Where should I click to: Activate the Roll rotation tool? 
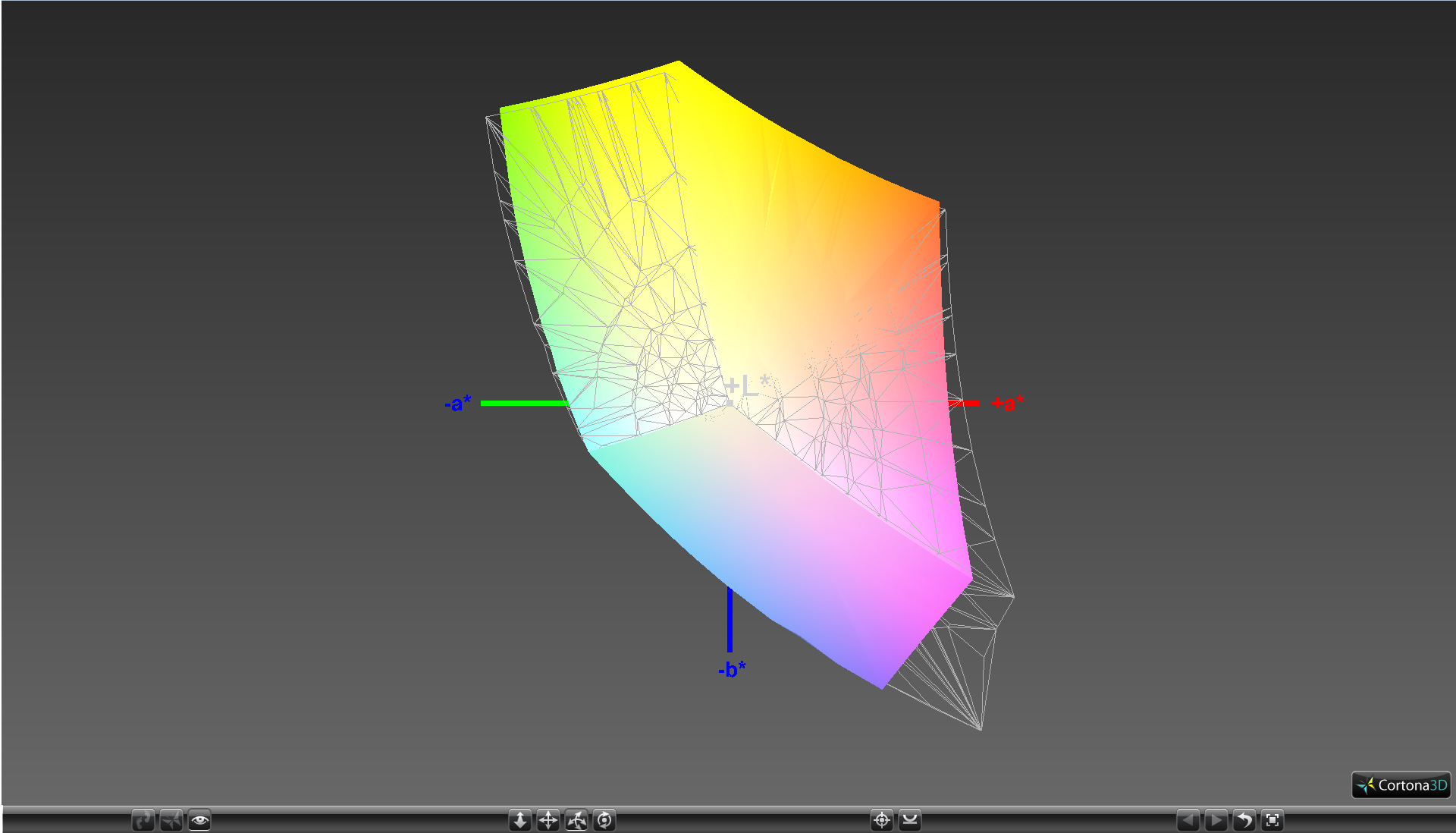coord(604,820)
